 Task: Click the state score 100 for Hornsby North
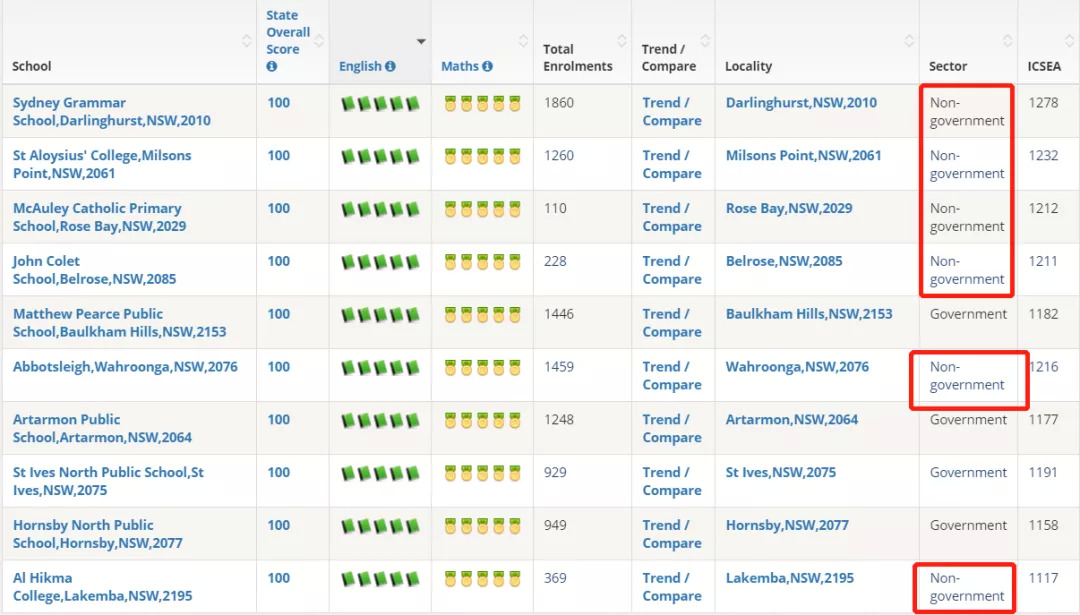278,526
